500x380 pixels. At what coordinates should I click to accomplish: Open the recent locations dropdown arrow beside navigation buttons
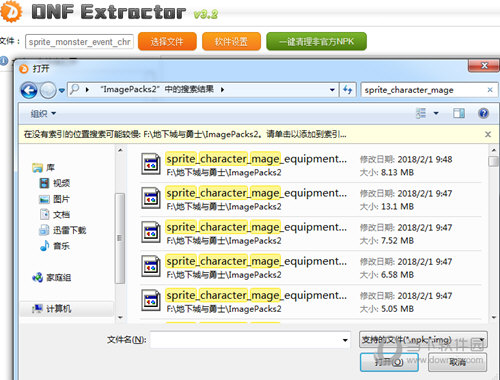tap(62, 90)
